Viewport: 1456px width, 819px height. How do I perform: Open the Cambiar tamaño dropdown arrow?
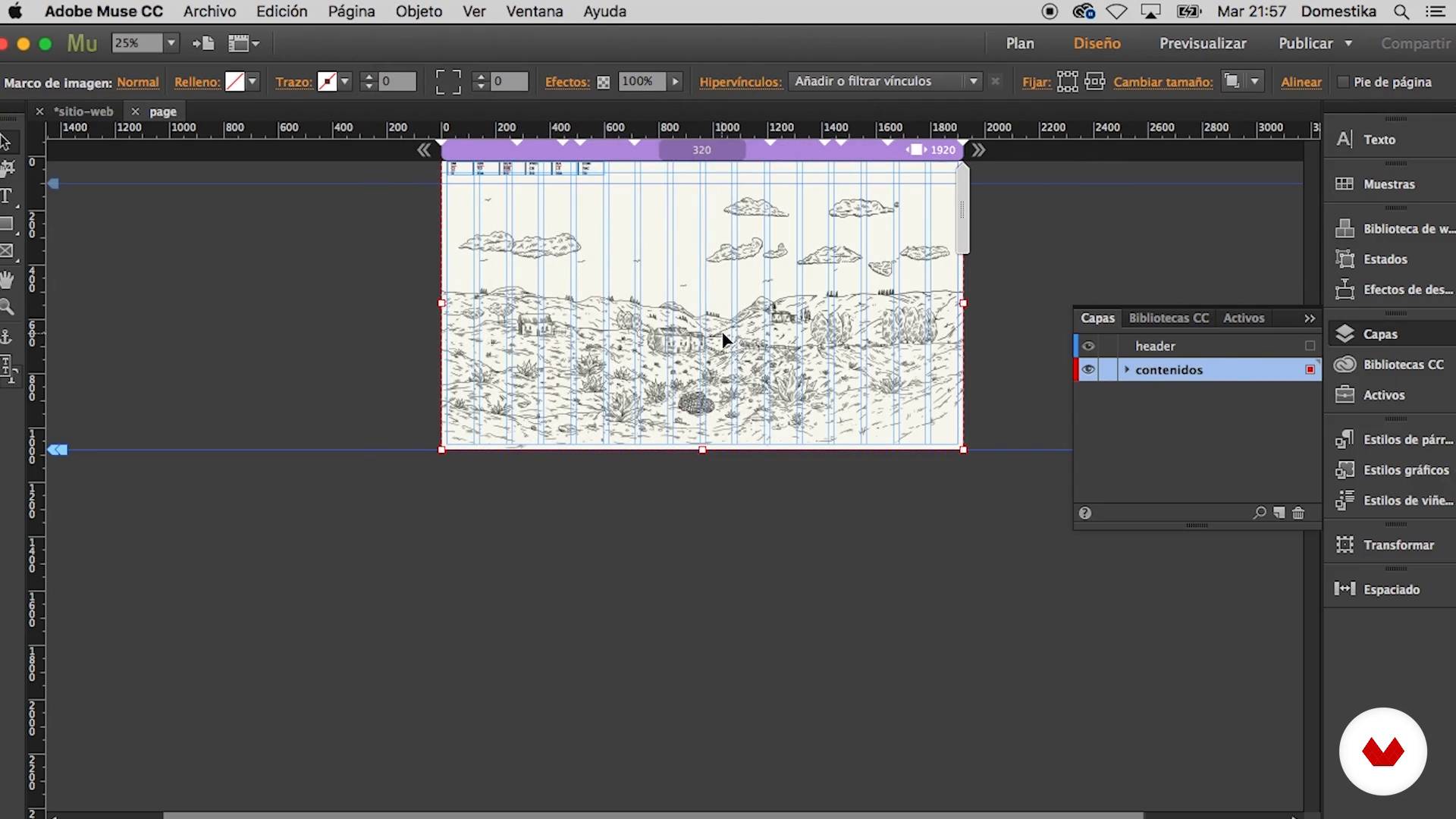click(x=1254, y=81)
